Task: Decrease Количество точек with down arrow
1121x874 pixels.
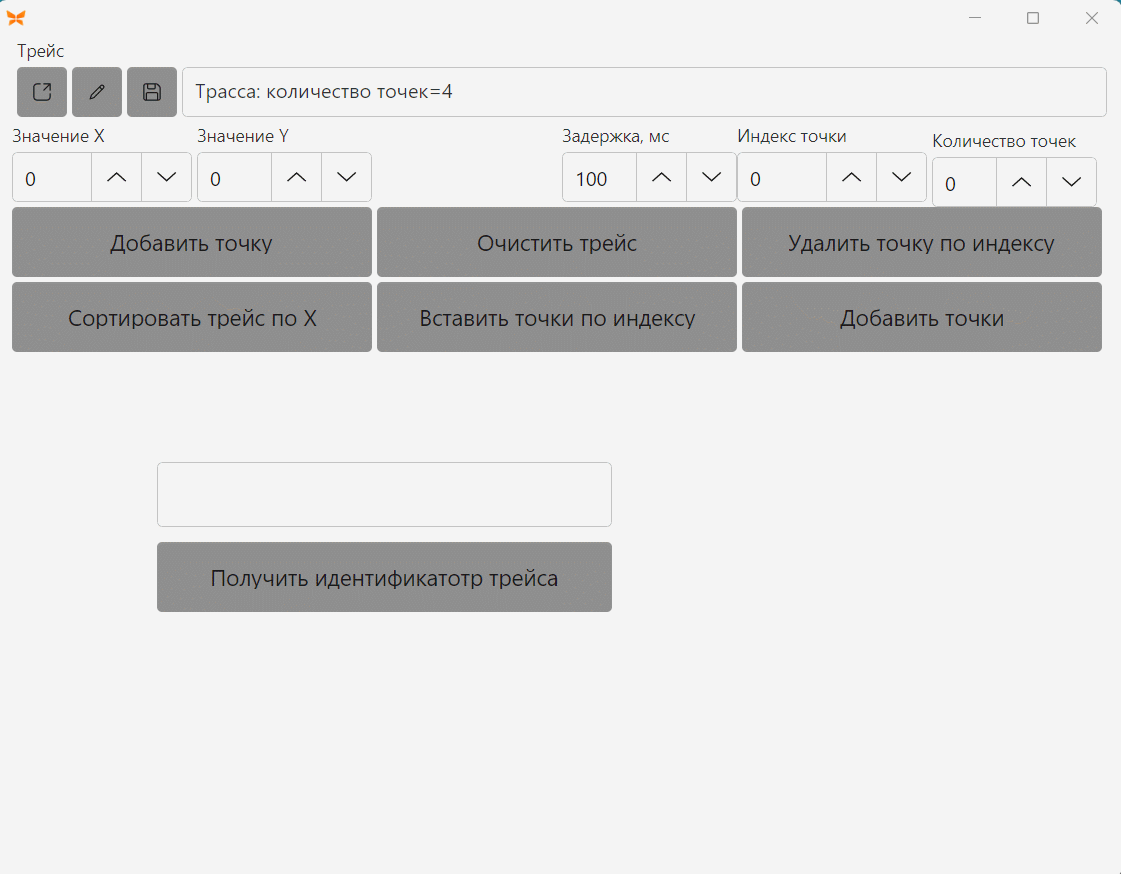Action: tap(1072, 182)
